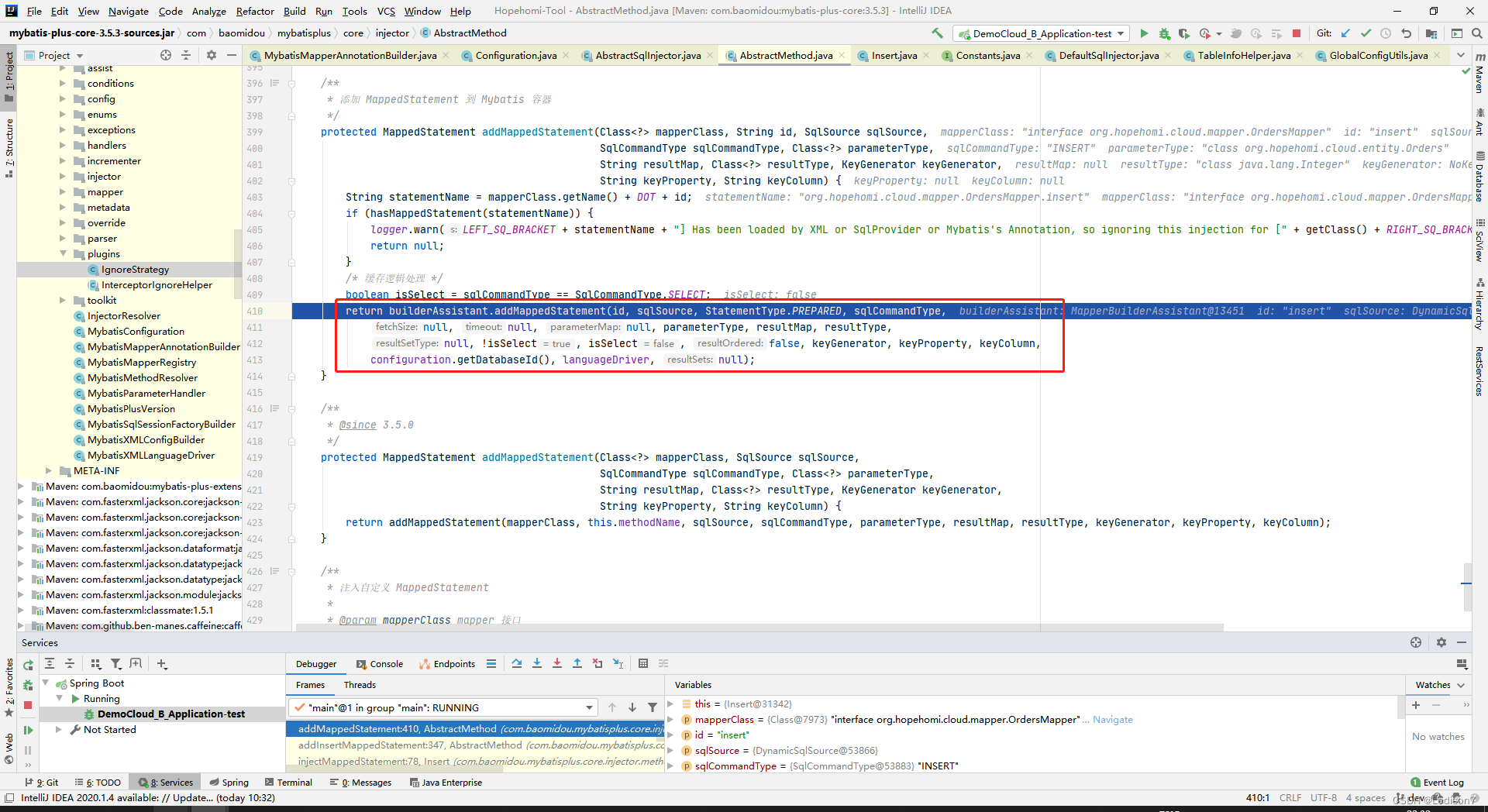1488x812 pixels.
Task: Open Project Structure icon in toolbar
Action: pos(1431,33)
